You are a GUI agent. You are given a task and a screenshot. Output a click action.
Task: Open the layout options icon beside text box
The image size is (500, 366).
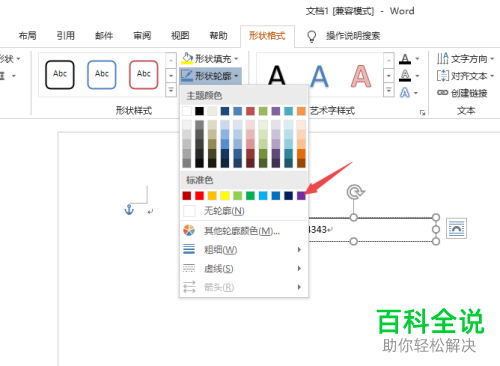(x=456, y=229)
